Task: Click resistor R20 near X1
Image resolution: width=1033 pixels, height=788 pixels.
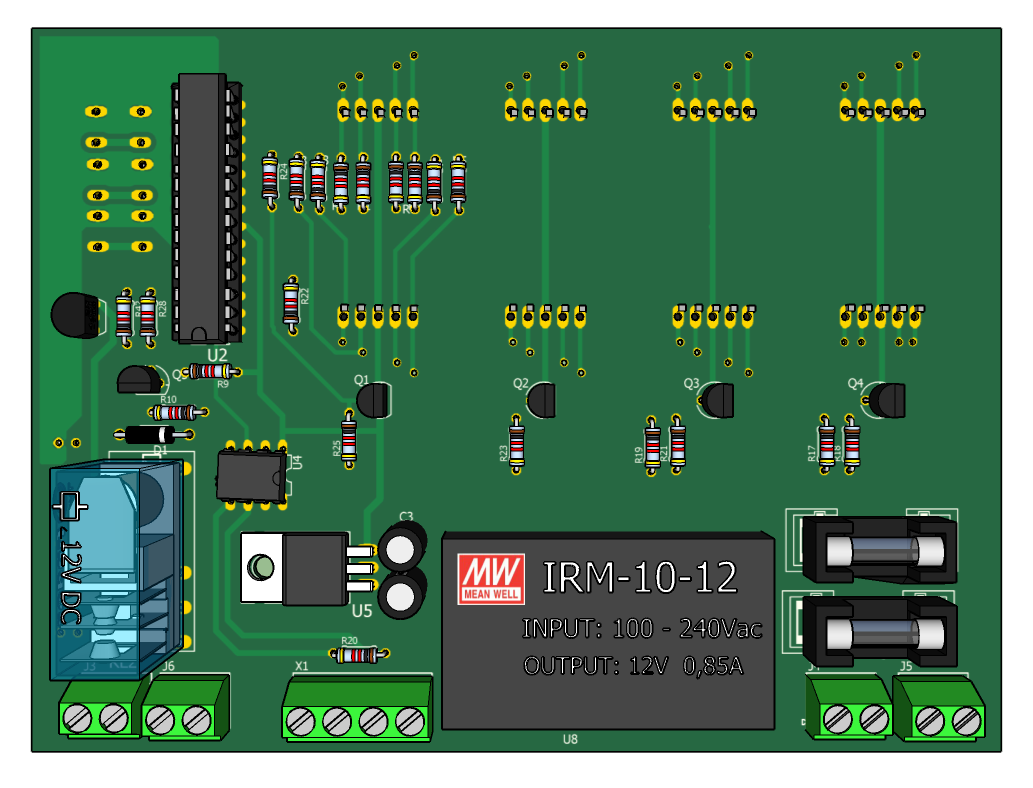Action: click(x=356, y=655)
